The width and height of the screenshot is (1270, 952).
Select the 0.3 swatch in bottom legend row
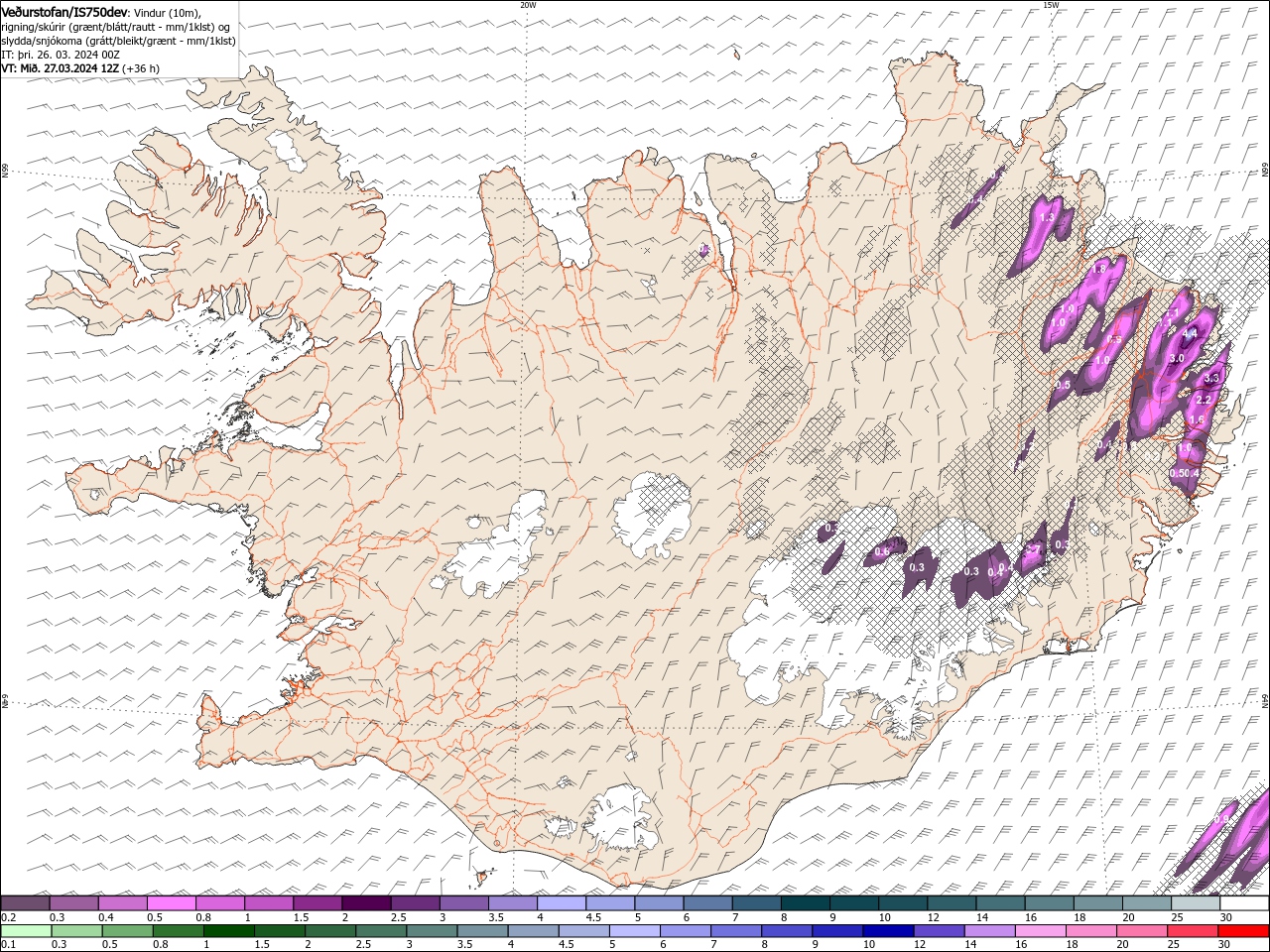coord(76,931)
